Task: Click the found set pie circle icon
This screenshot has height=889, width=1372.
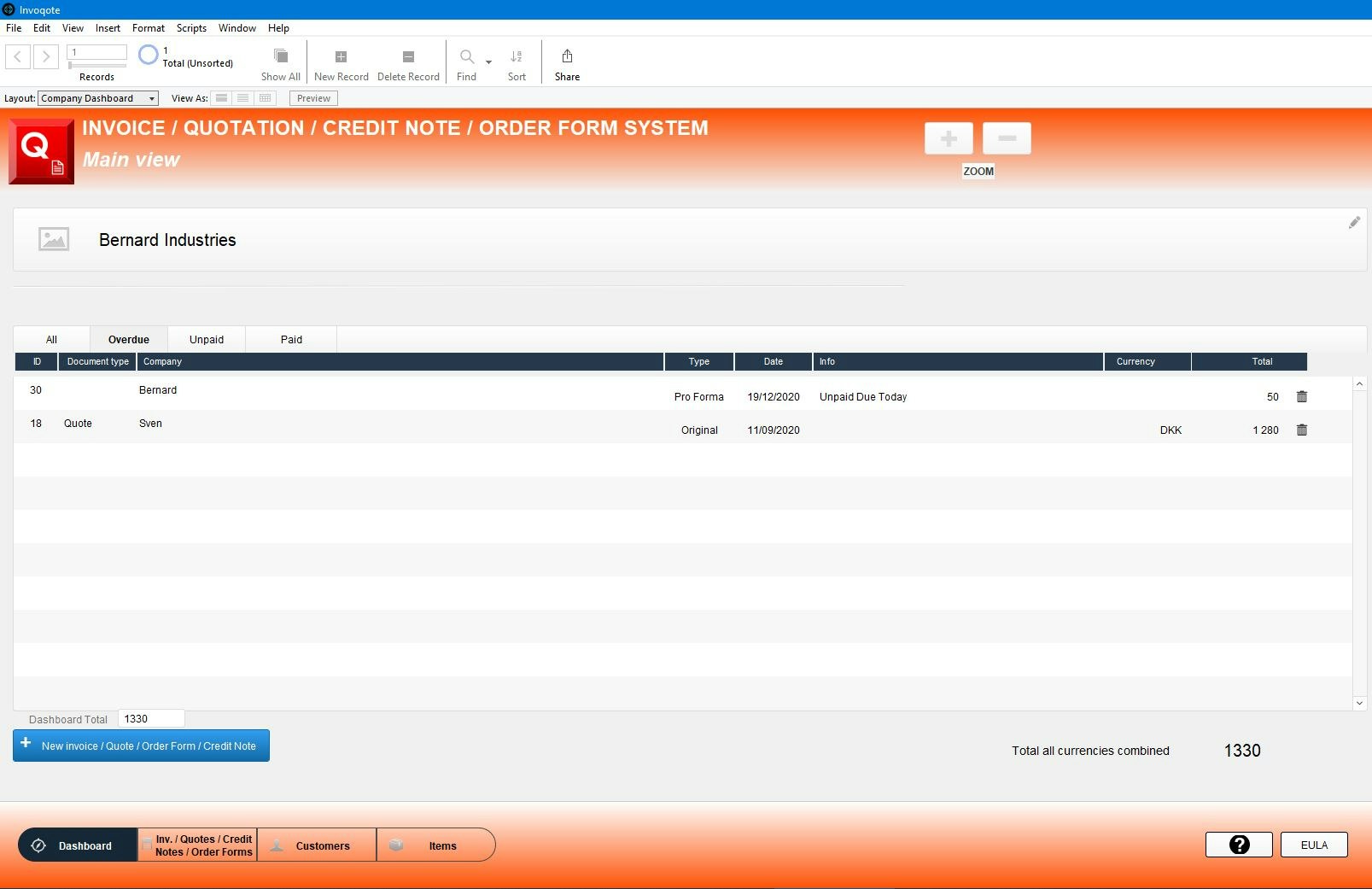Action: tap(148, 55)
